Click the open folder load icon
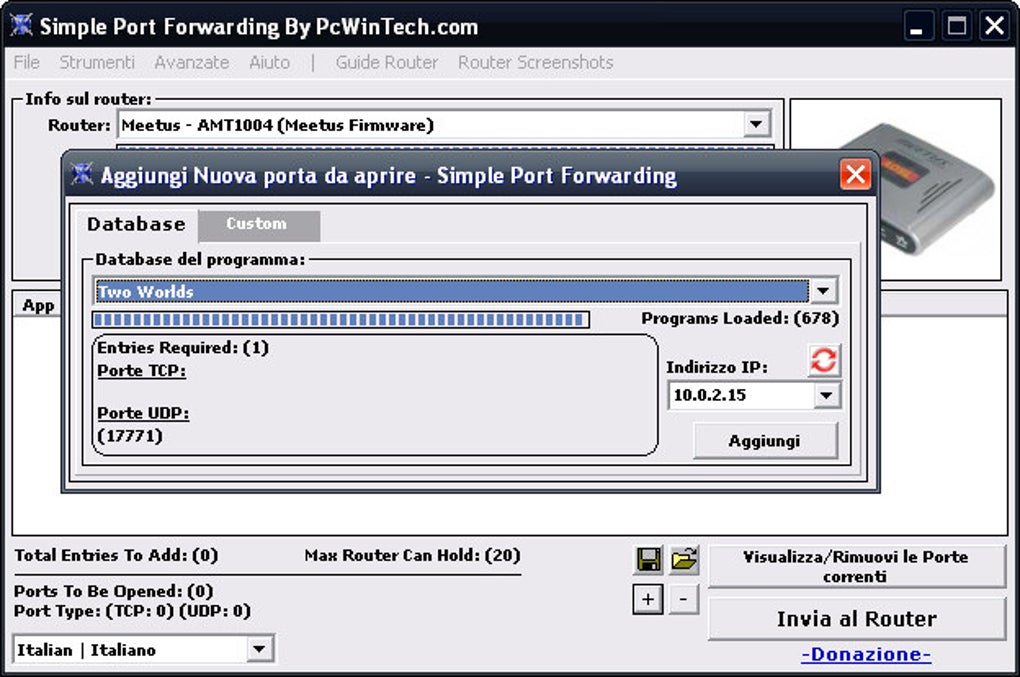The image size is (1020, 677). point(684,559)
